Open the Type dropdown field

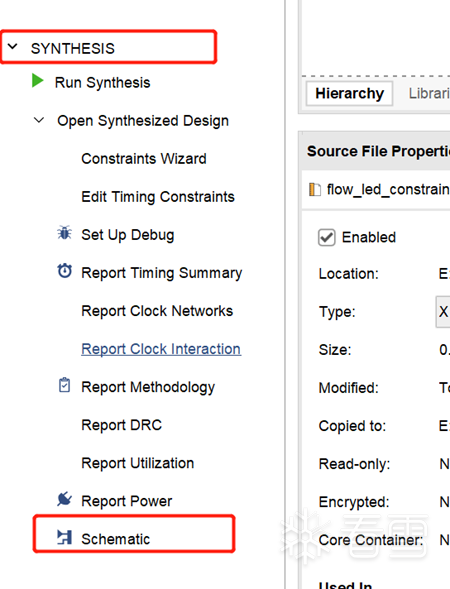(443, 312)
